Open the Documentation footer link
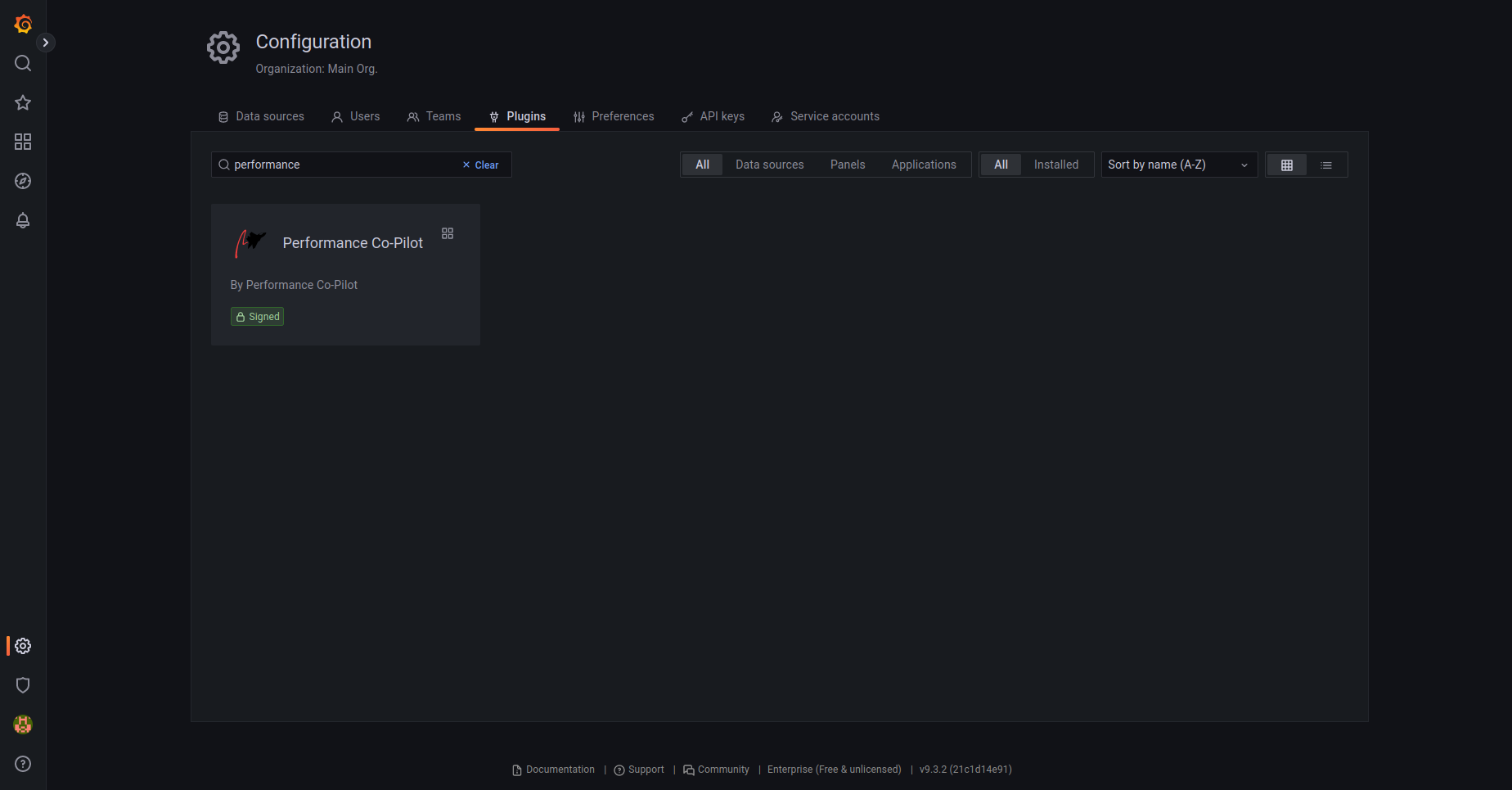Image resolution: width=1512 pixels, height=790 pixels. 554,770
